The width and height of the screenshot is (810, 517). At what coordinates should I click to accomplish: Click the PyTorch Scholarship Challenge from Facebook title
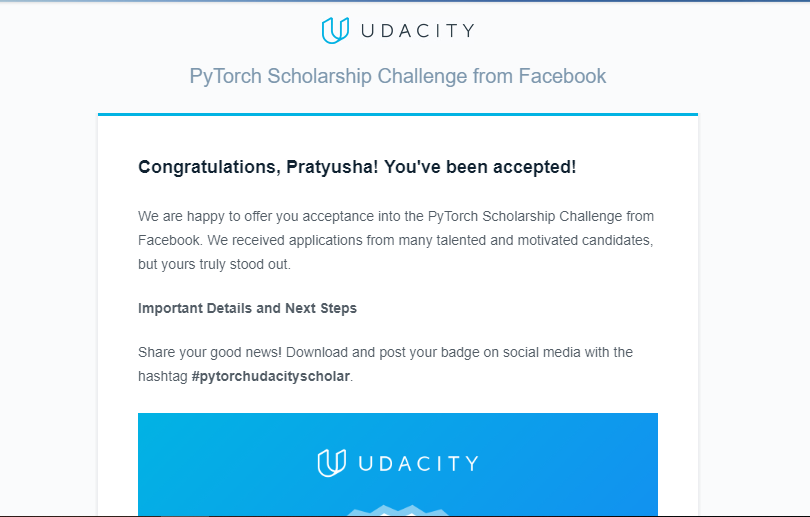tap(397, 76)
